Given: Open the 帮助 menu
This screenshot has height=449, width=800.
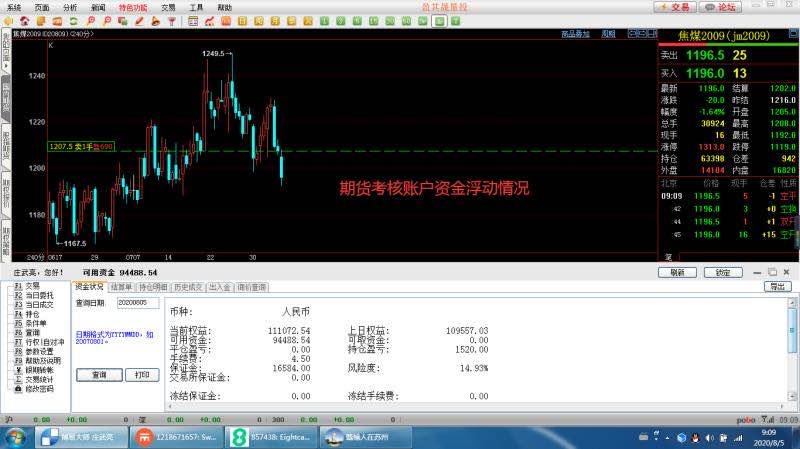Looking at the screenshot, I should point(224,7).
